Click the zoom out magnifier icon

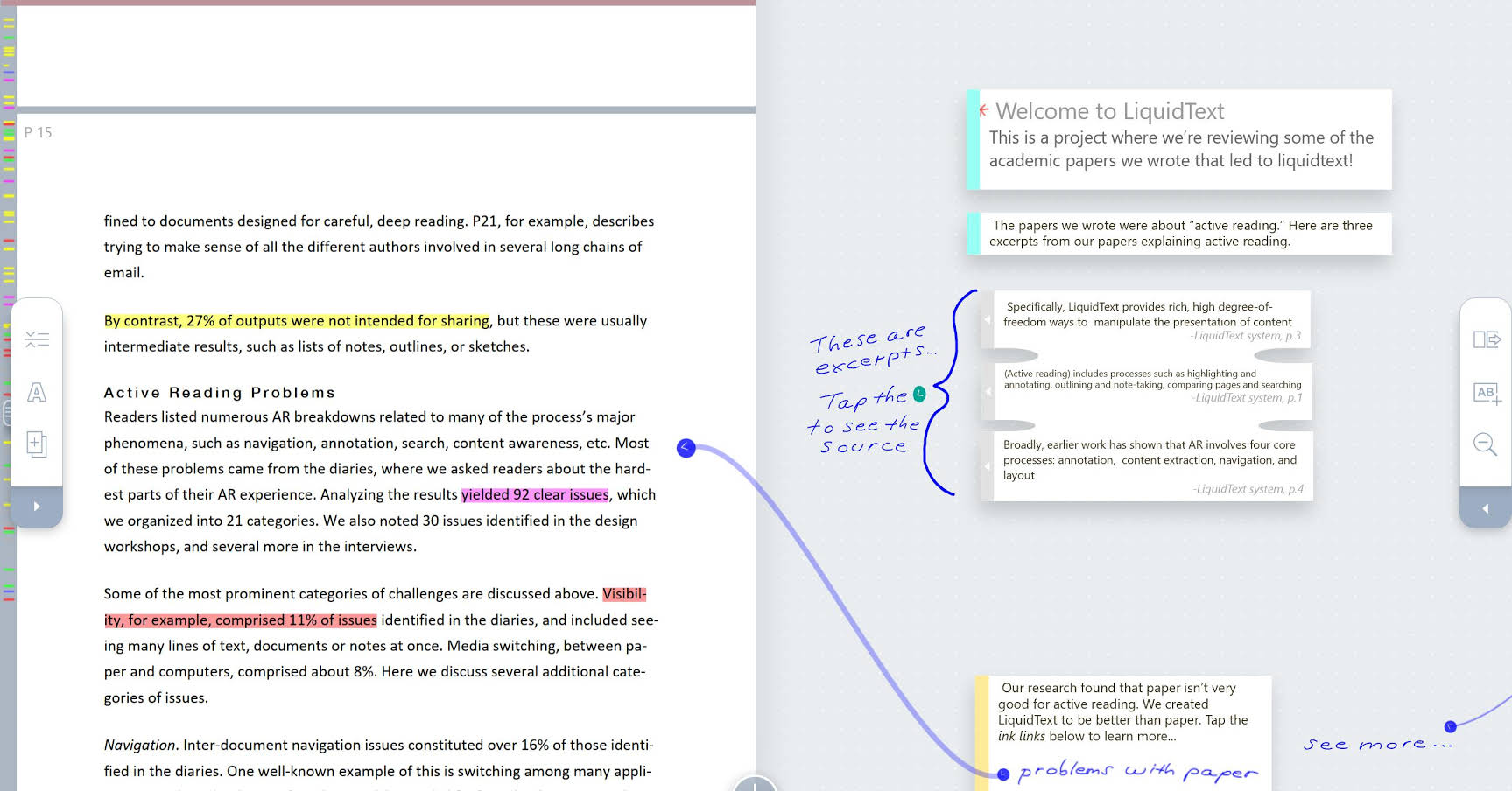[x=1486, y=444]
